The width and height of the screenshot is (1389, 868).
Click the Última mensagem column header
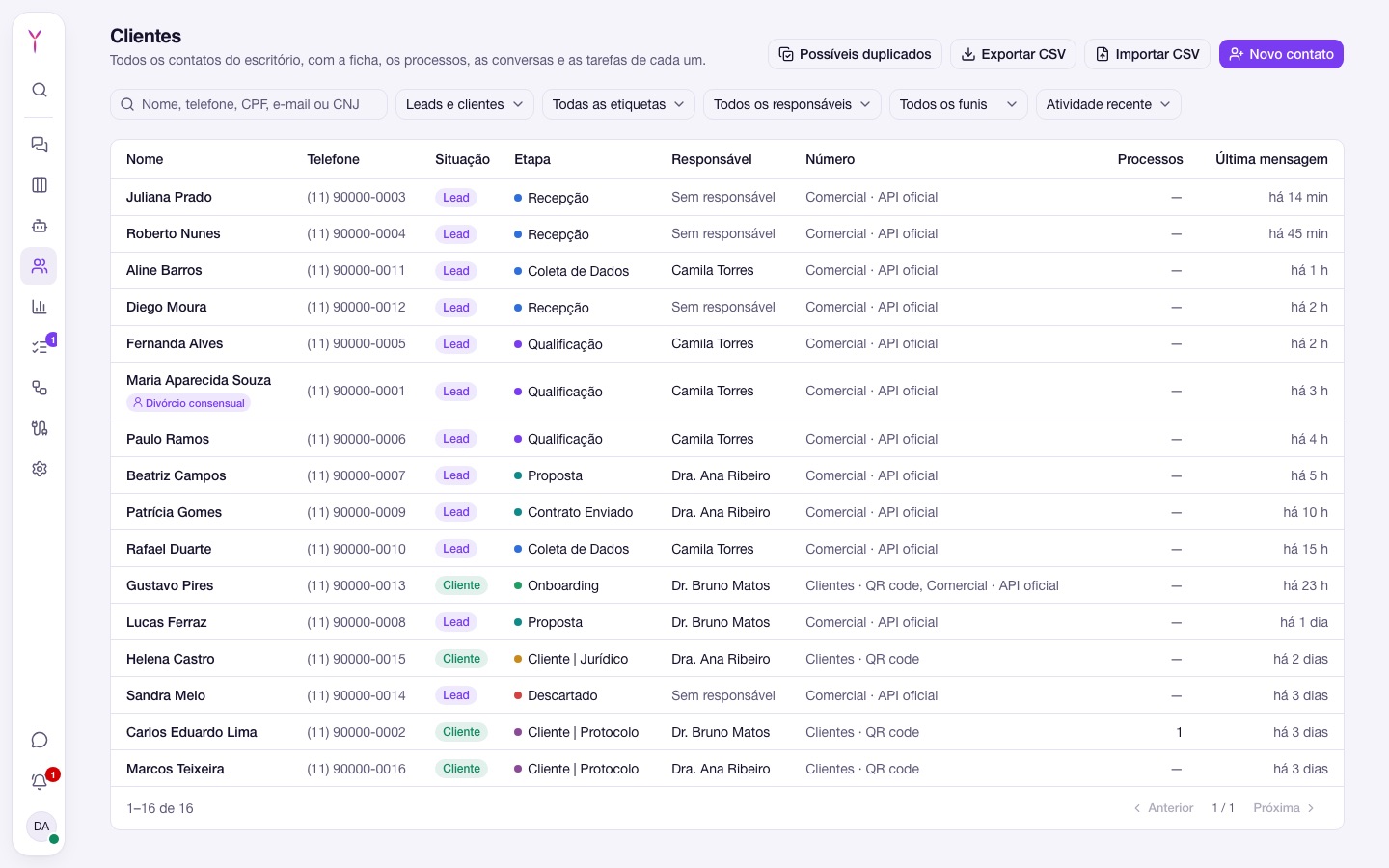(x=1271, y=159)
